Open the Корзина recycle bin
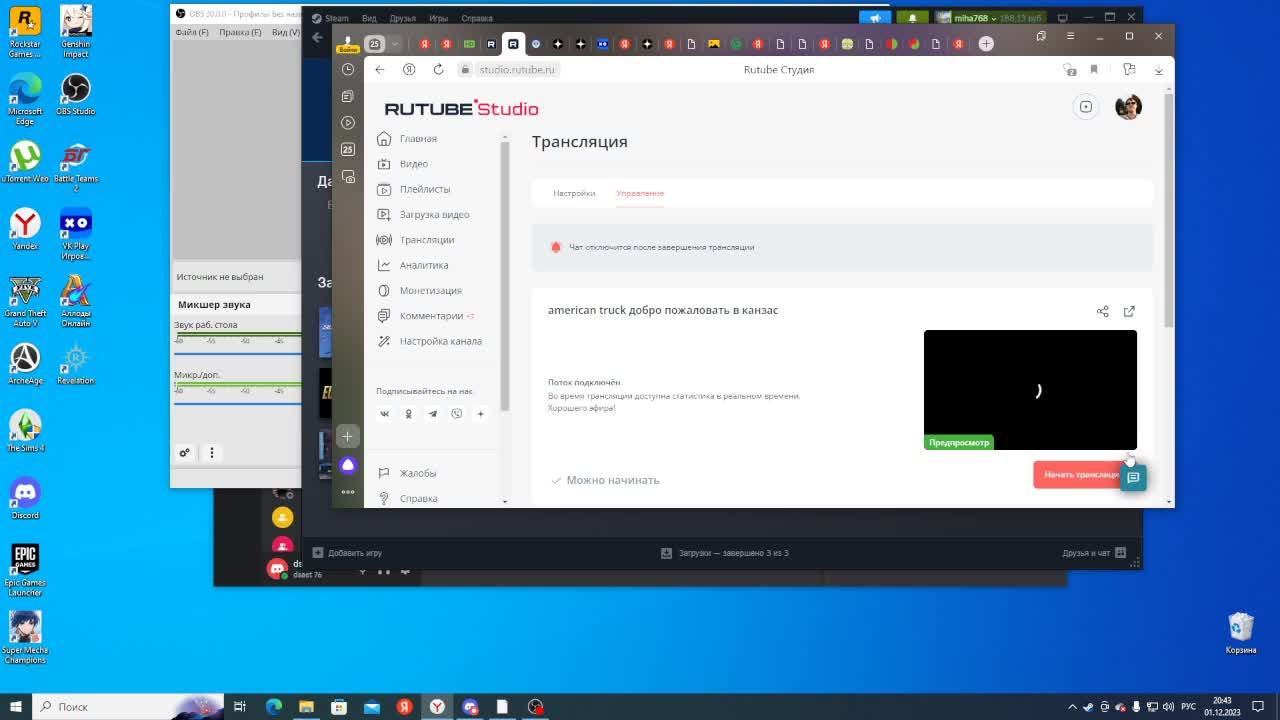The height and width of the screenshot is (720, 1280). point(1241,633)
